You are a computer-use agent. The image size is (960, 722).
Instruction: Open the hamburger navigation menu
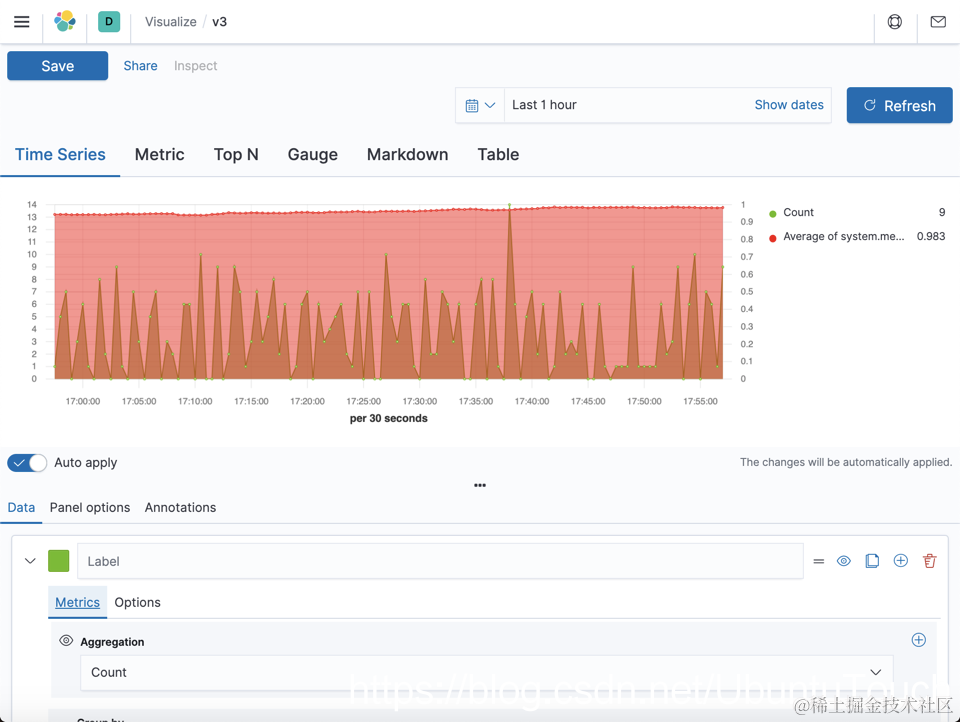point(21,22)
